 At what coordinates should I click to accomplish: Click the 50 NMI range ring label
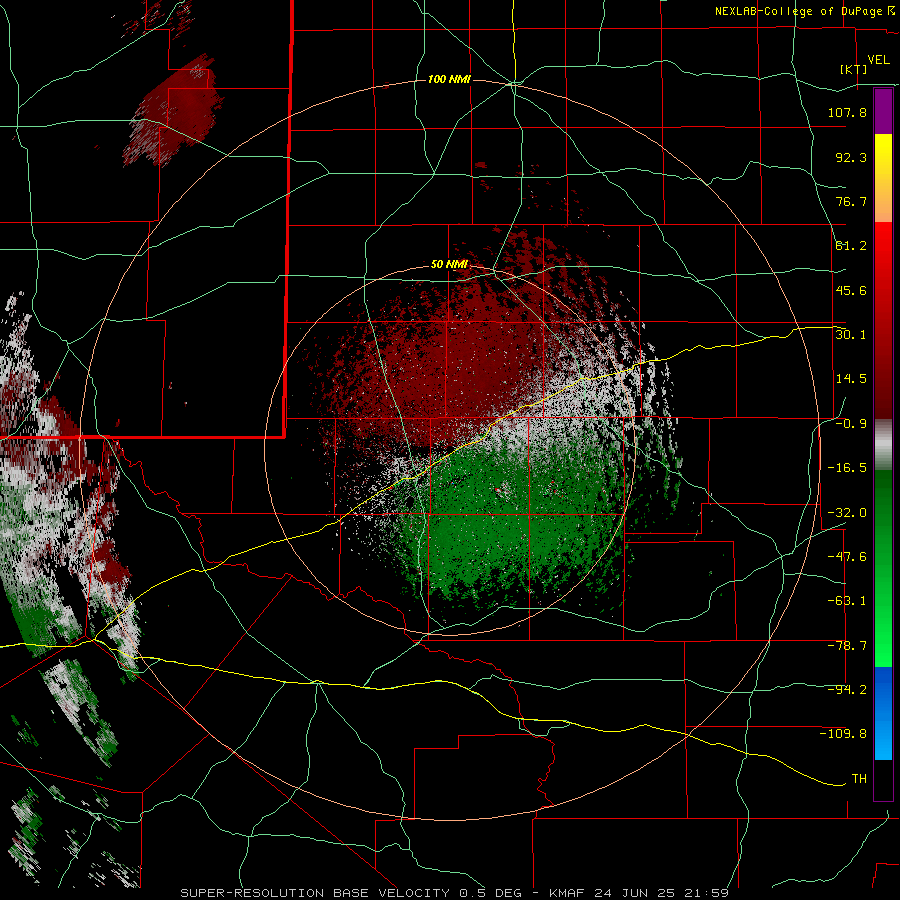(x=449, y=265)
